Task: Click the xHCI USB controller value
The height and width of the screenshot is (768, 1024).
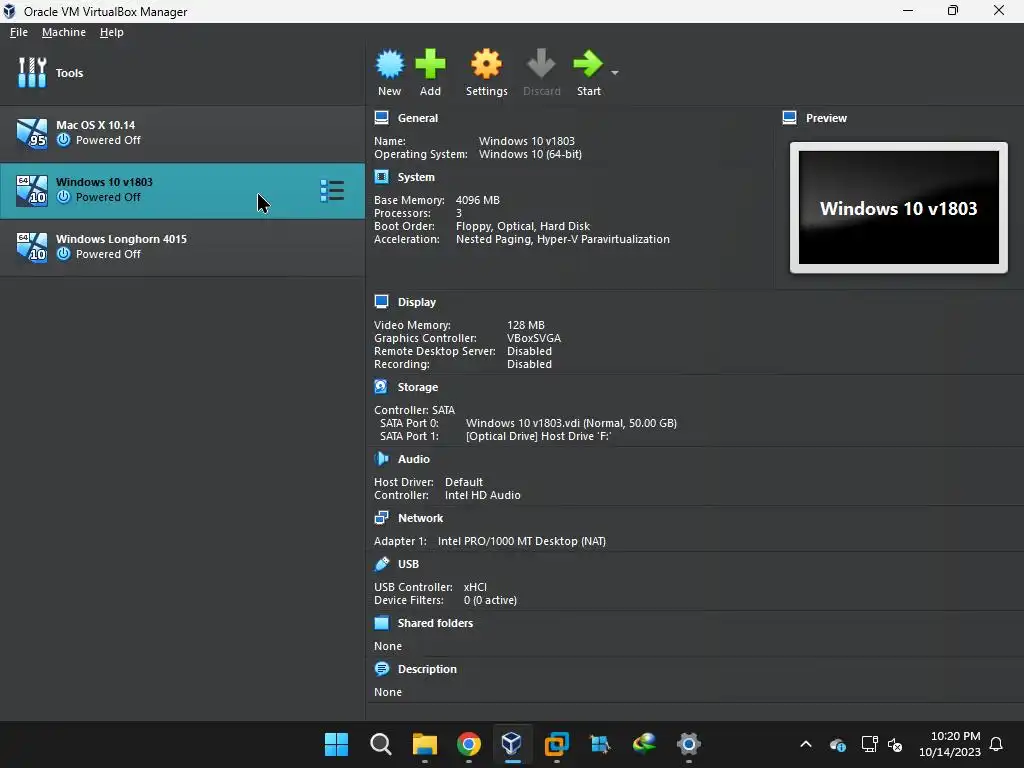Action: pyautogui.click(x=475, y=587)
